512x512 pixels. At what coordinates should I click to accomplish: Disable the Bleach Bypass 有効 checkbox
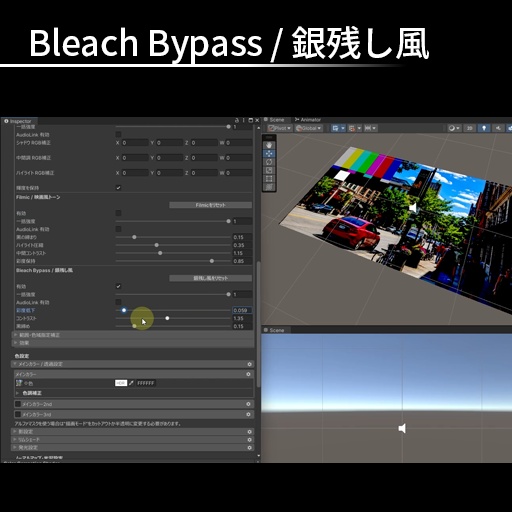(x=118, y=286)
